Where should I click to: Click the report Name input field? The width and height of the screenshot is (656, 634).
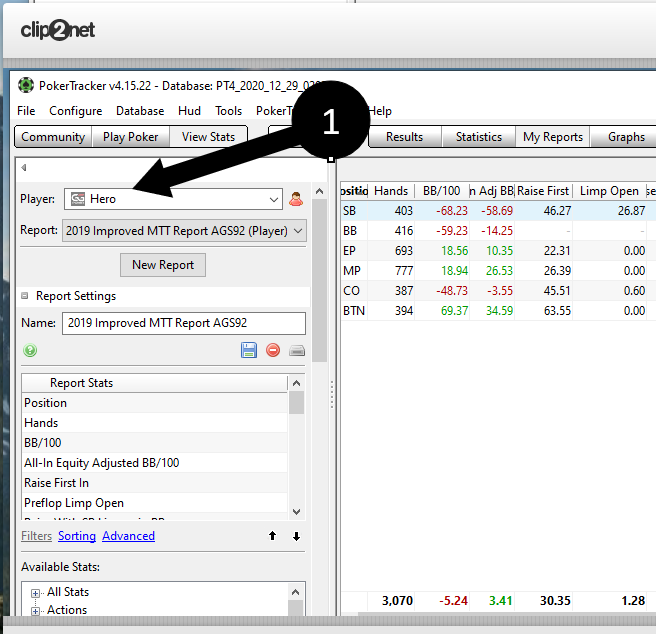184,323
